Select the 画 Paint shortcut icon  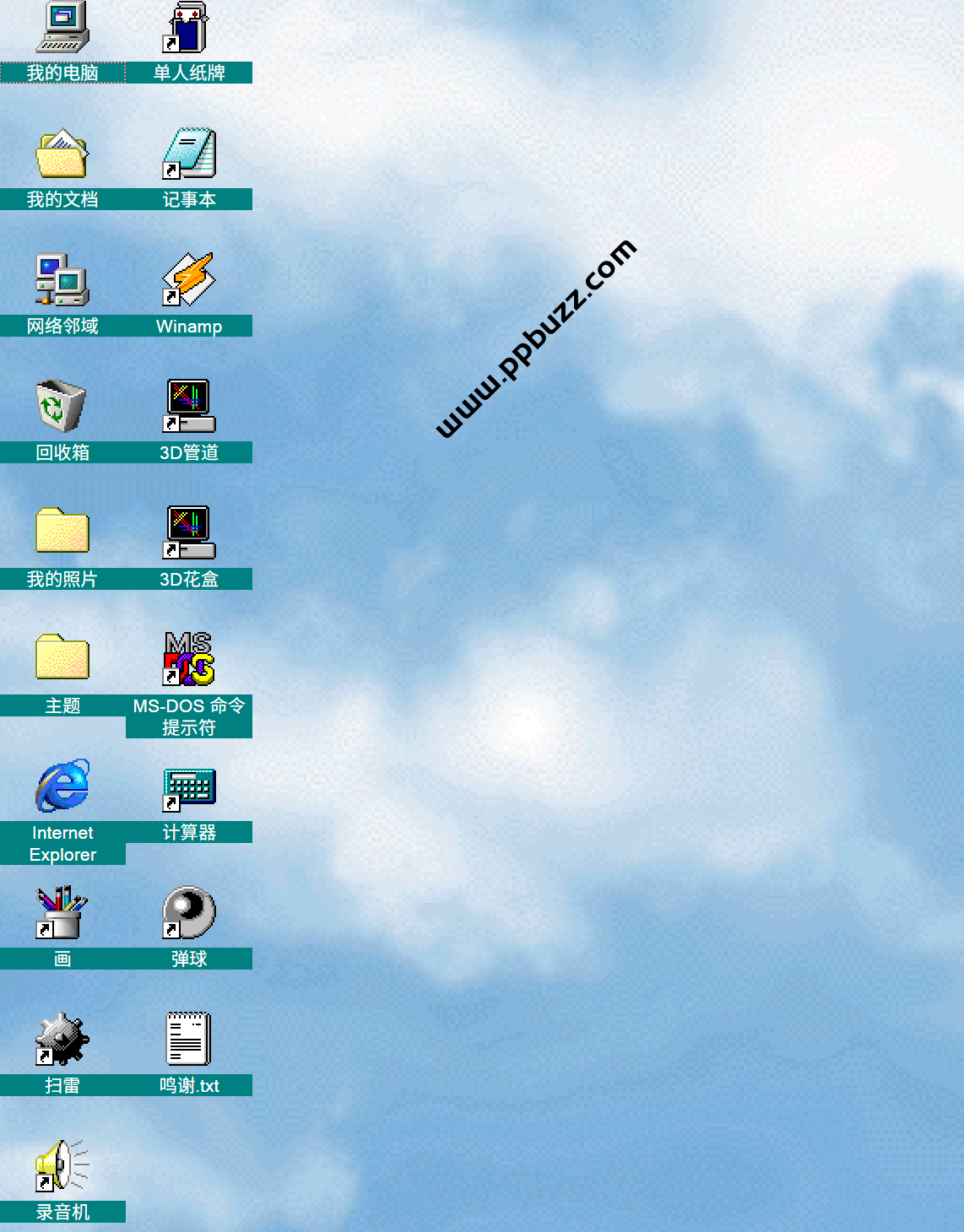(x=62, y=913)
